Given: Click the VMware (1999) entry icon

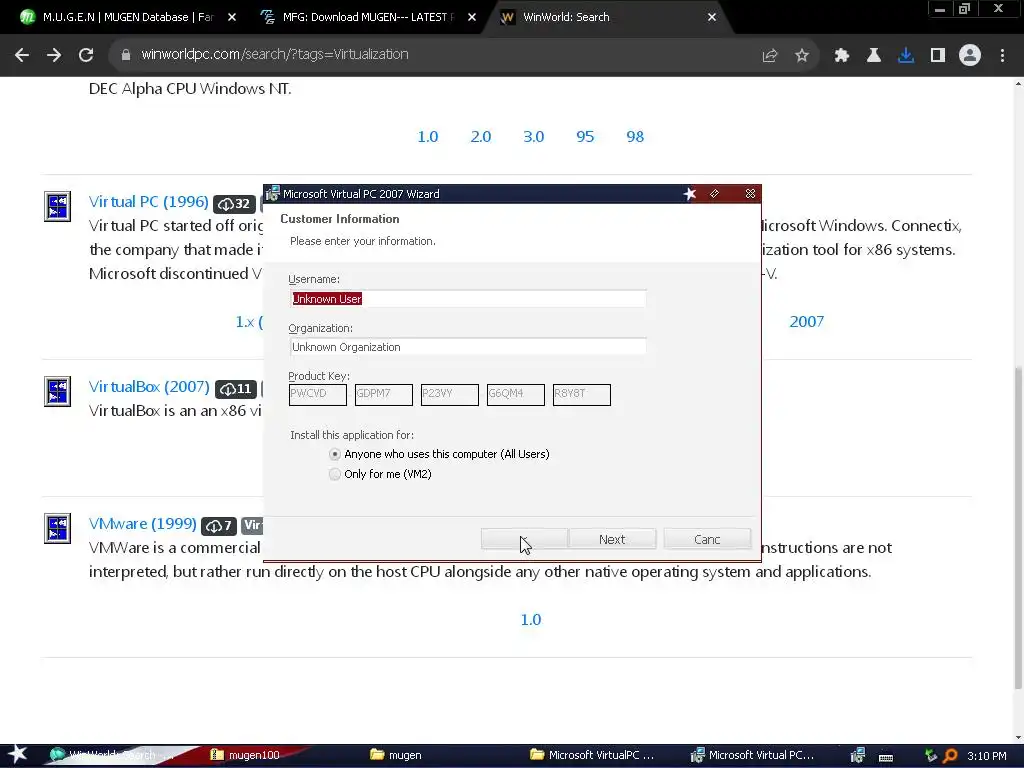Looking at the screenshot, I should 57,528.
